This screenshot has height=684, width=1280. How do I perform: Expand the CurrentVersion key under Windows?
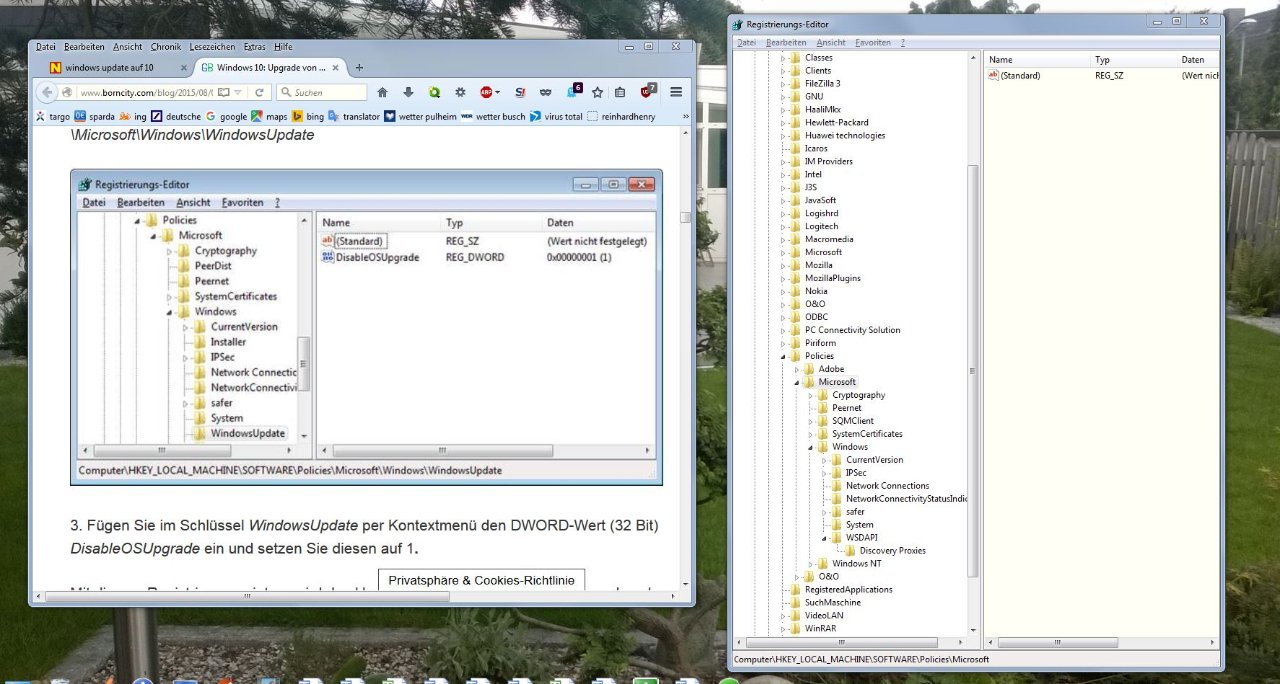[x=825, y=460]
